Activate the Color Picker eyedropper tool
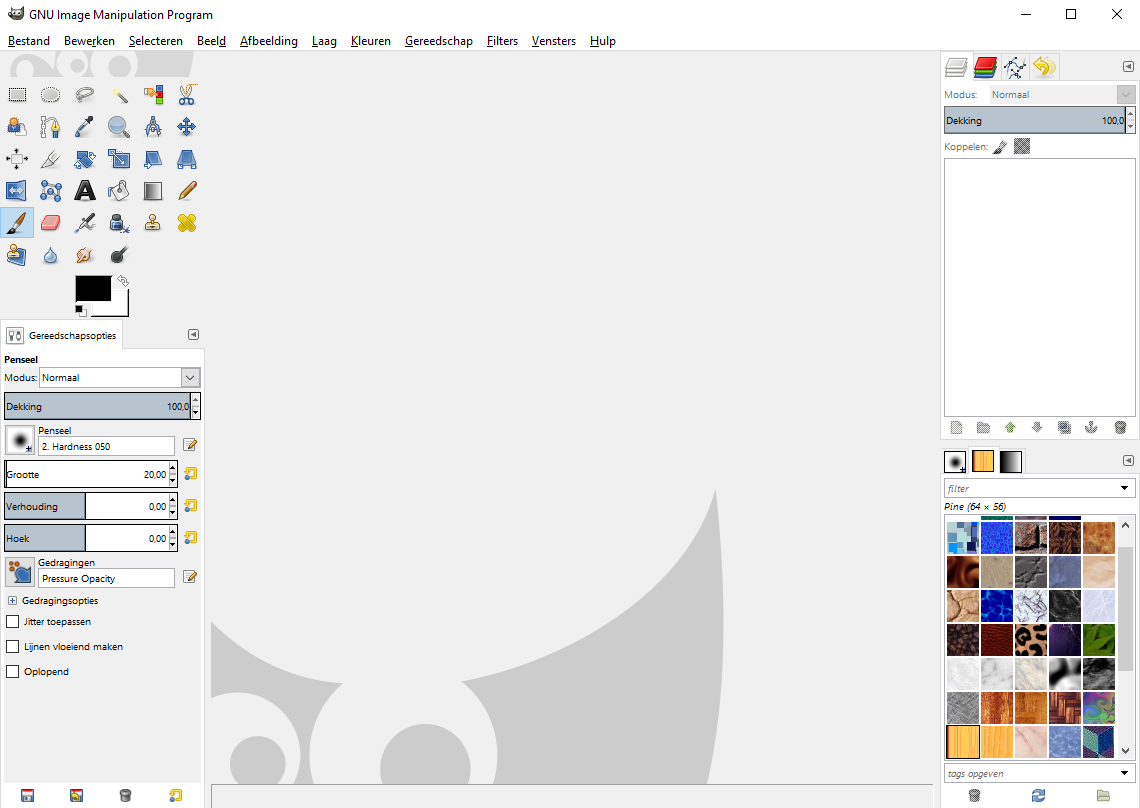Viewport: 1140px width, 808px height. pos(85,126)
